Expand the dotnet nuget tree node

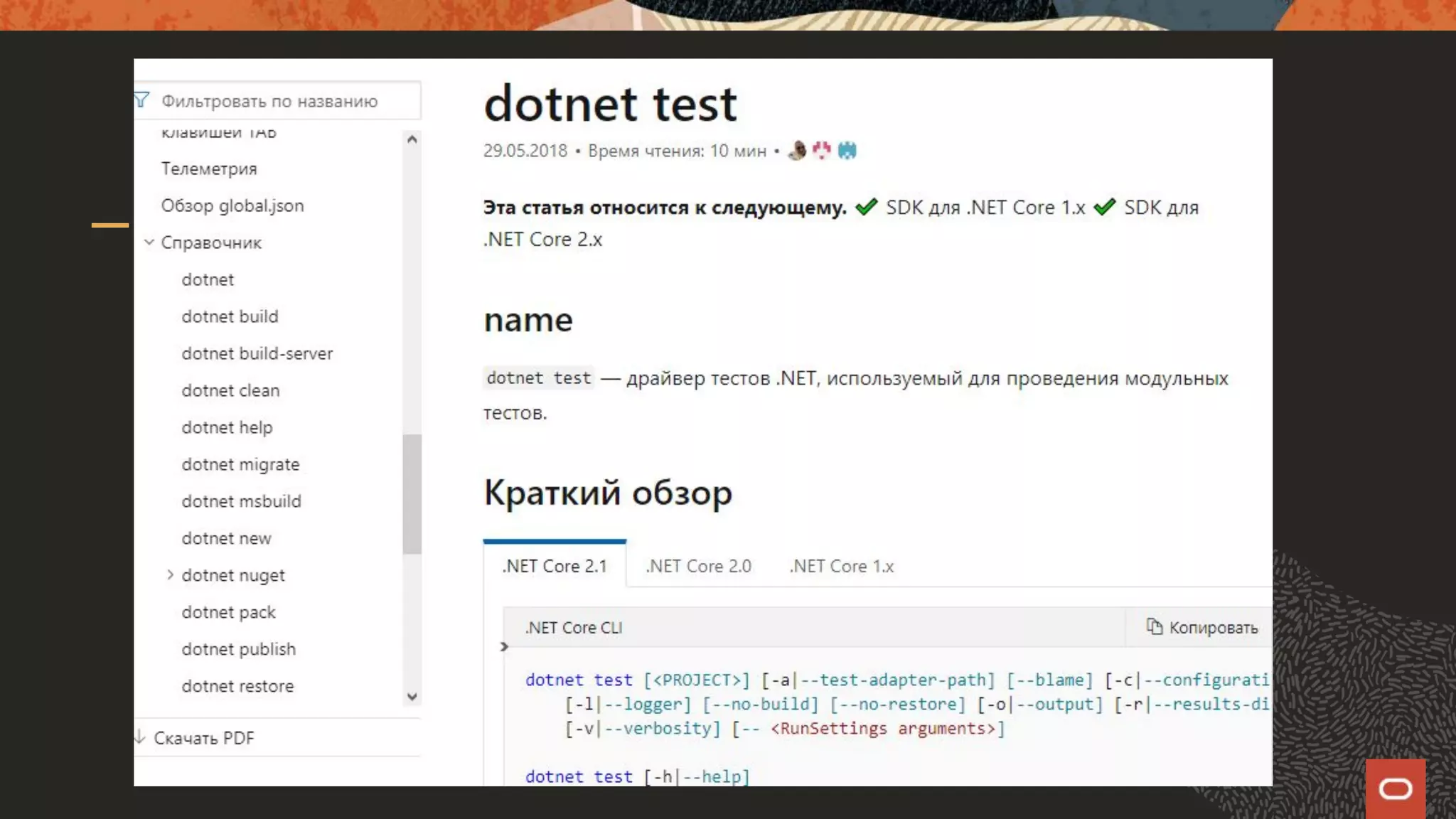170,574
